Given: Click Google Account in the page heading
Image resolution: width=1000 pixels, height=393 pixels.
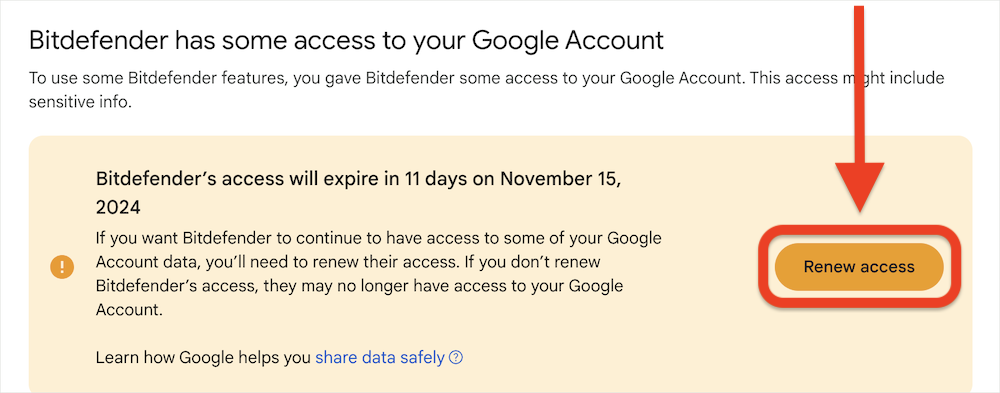Looking at the screenshot, I should pos(568,41).
